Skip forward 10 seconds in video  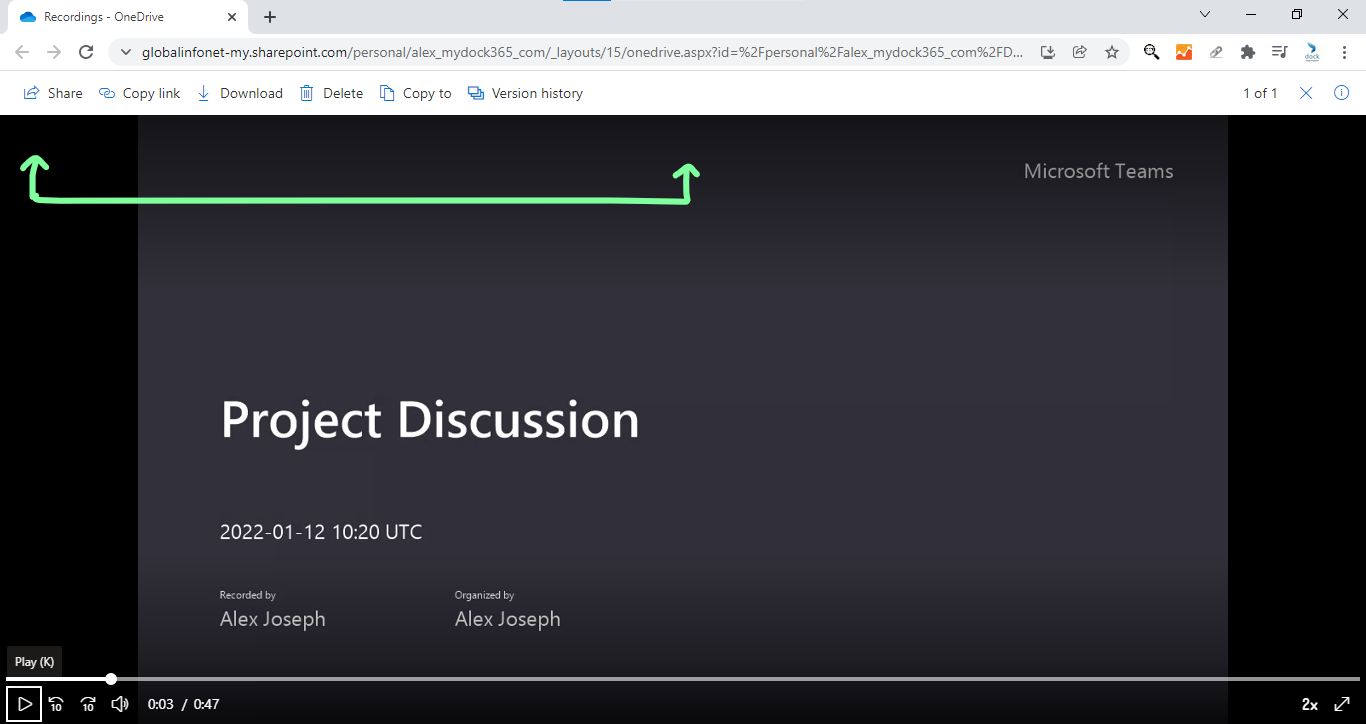pos(88,704)
